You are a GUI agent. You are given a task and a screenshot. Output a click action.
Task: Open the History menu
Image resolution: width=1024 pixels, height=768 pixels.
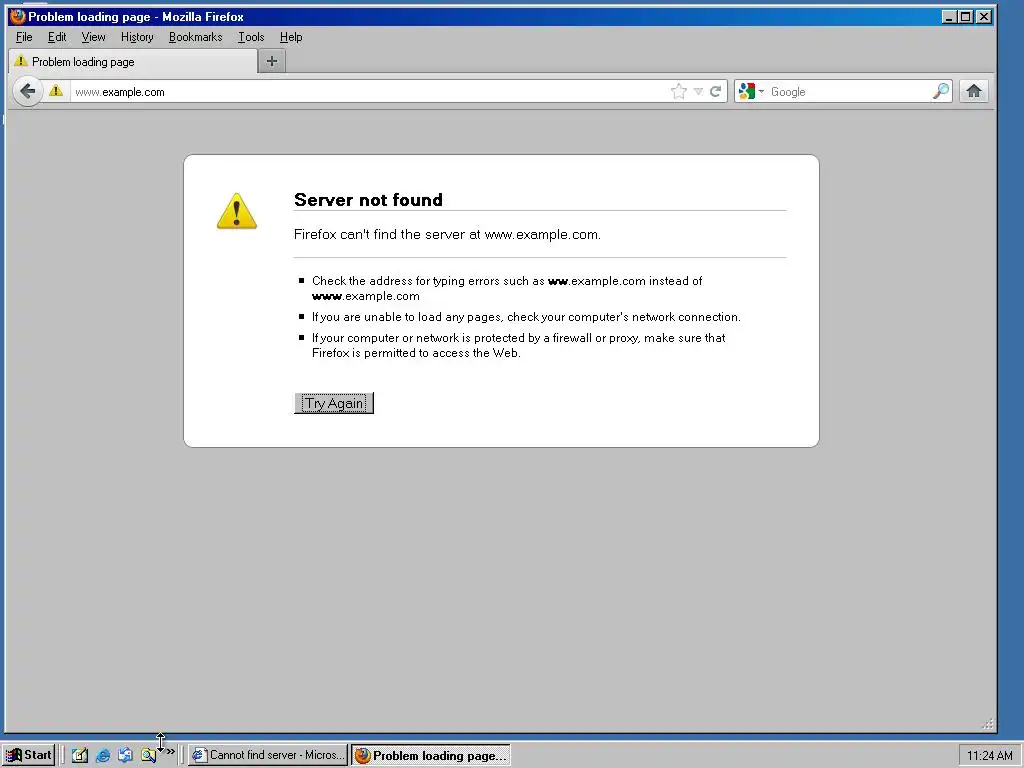137,37
